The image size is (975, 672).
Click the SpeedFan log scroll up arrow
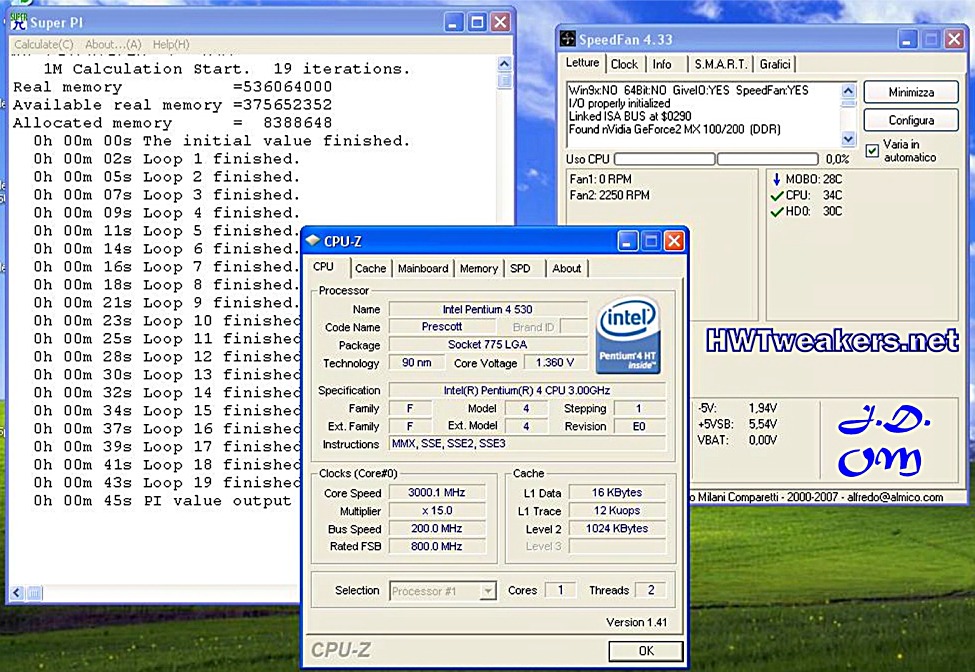848,91
